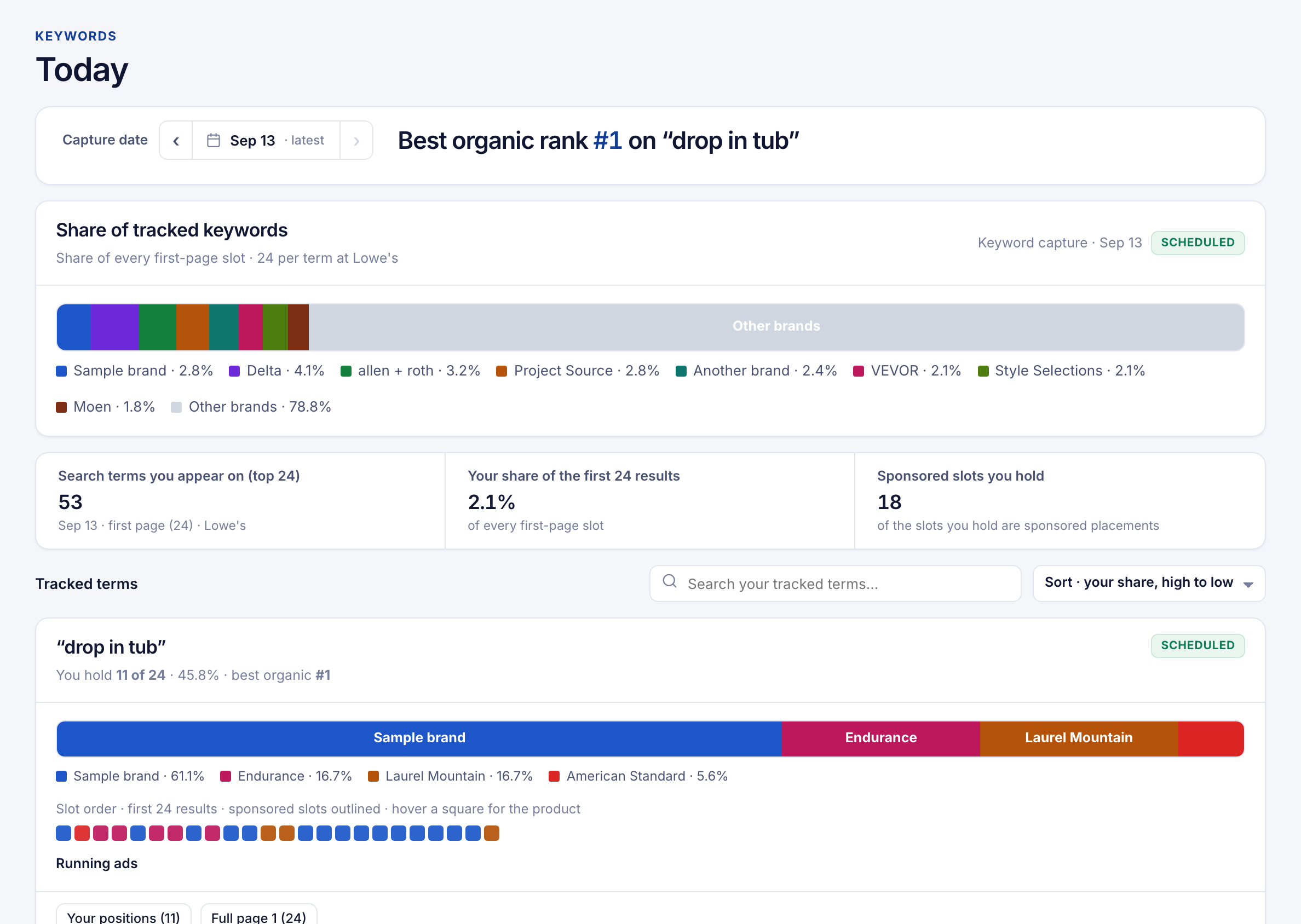Click the search magnifier icon
This screenshot has height=924, width=1301.
tap(670, 581)
